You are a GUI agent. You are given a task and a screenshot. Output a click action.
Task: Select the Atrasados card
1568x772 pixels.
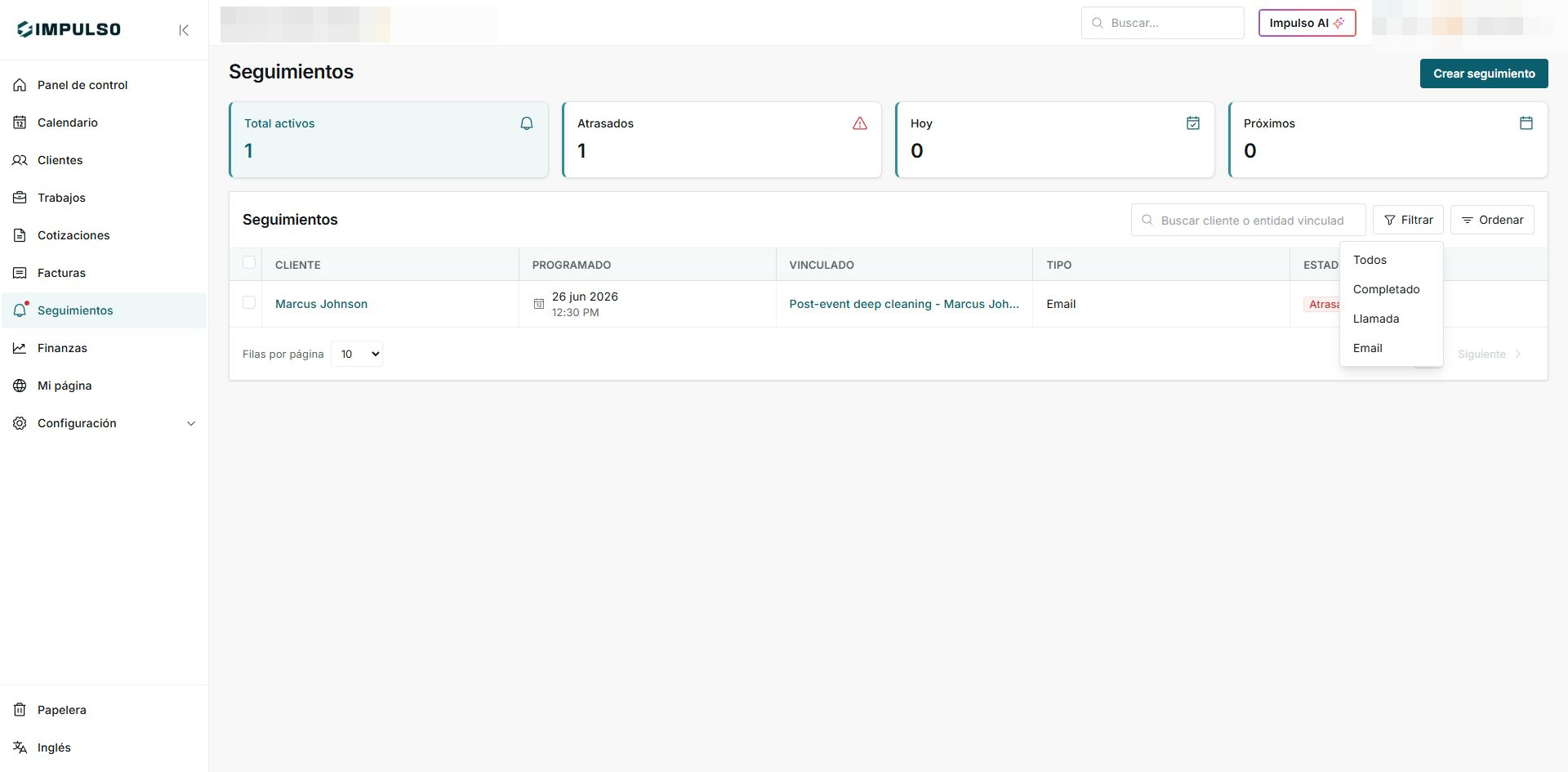click(x=722, y=140)
